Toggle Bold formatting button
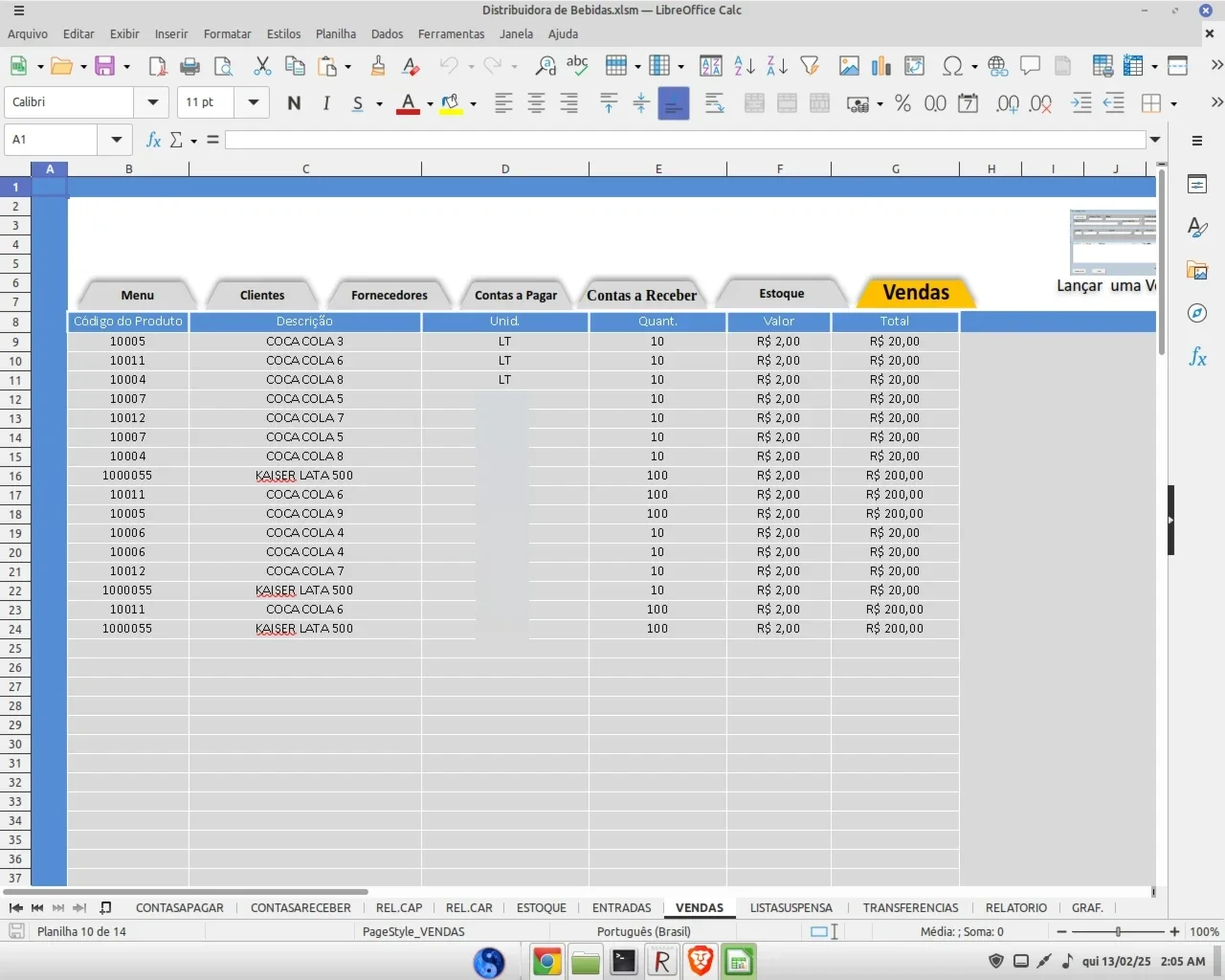This screenshot has height=980, width=1225. tap(294, 102)
